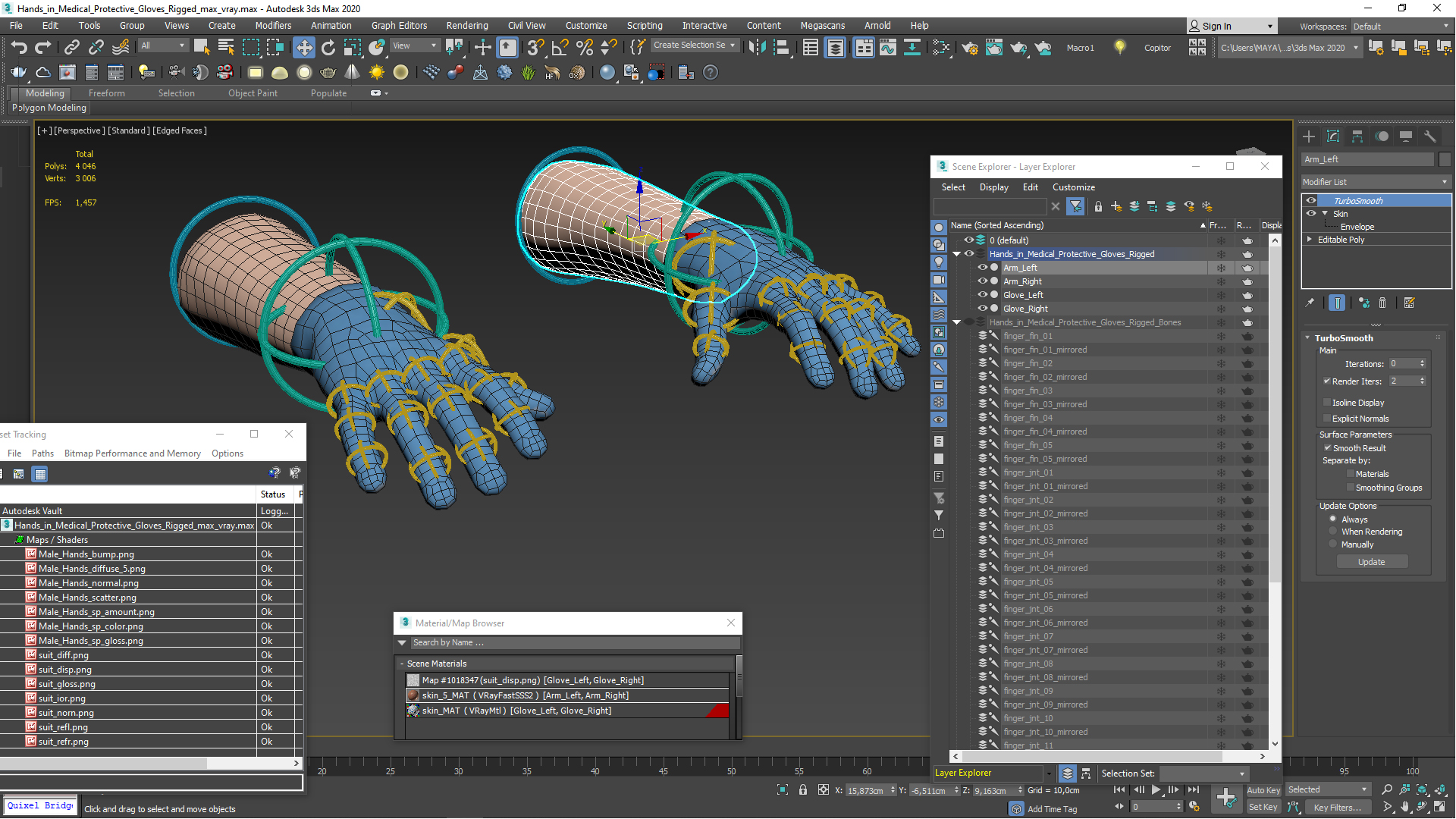Click the Play Animation button
This screenshot has height=819, width=1456.
(1156, 789)
